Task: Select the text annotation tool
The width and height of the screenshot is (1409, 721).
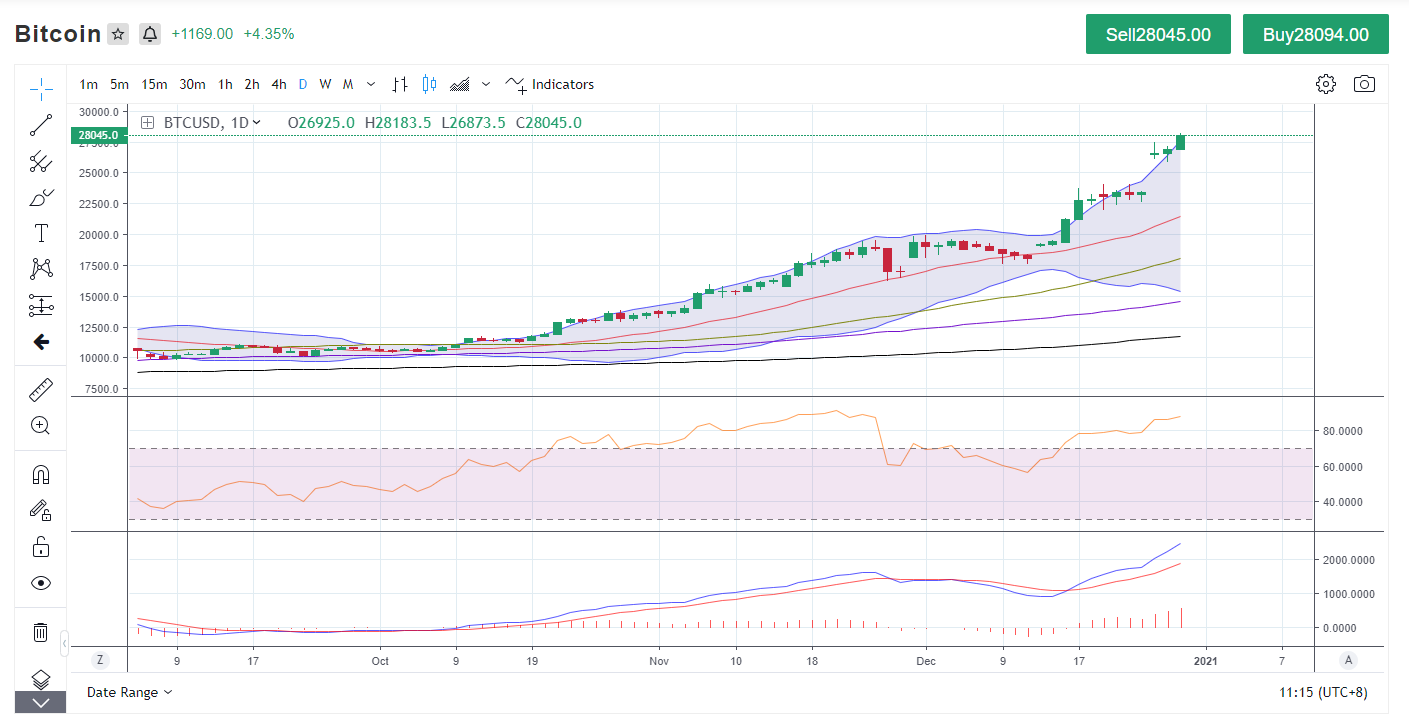Action: pyautogui.click(x=41, y=233)
